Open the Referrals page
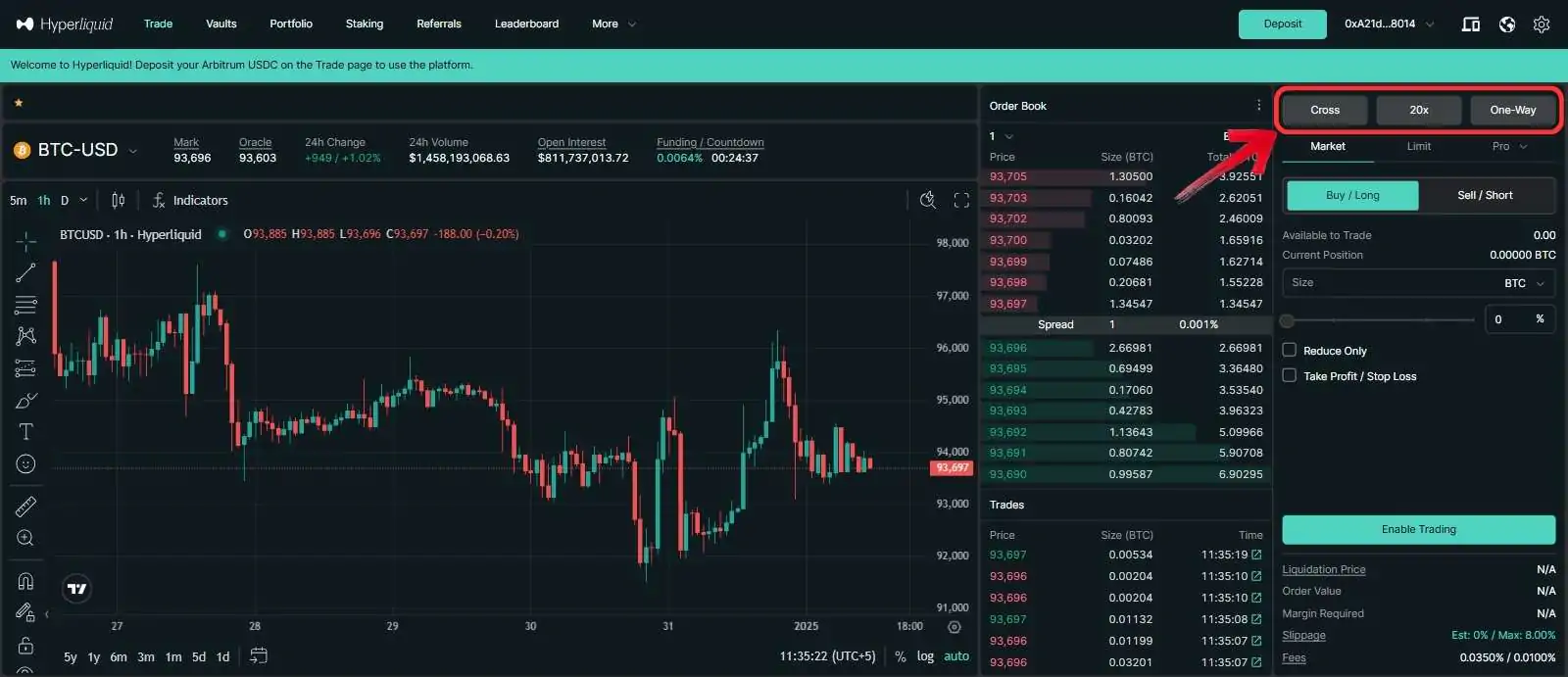This screenshot has width=1568, height=677. [x=439, y=24]
